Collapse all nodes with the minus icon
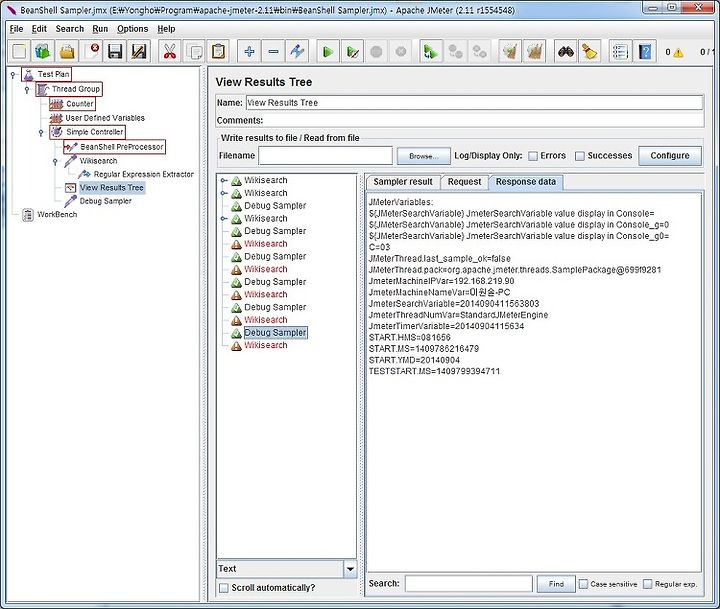Viewport: 720px width, 609px height. coord(273,51)
